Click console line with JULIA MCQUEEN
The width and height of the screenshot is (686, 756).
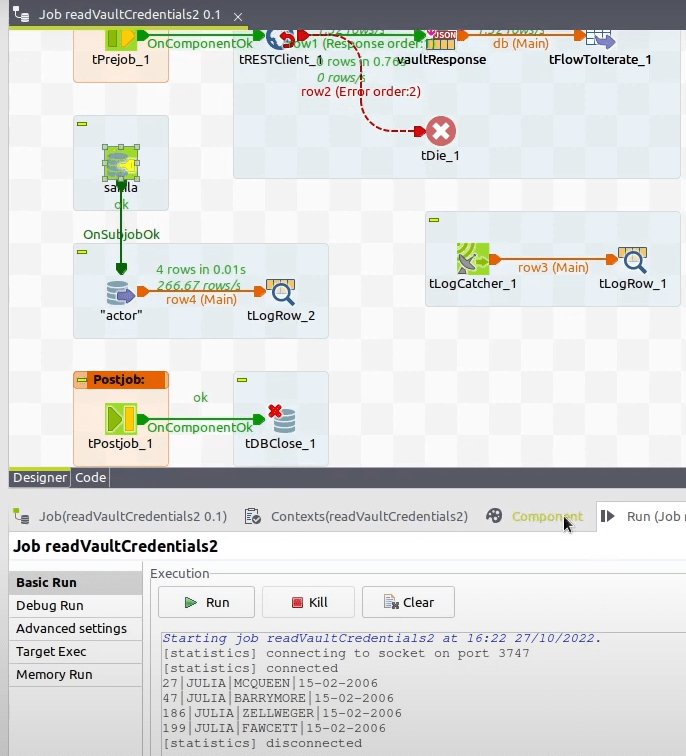click(270, 683)
